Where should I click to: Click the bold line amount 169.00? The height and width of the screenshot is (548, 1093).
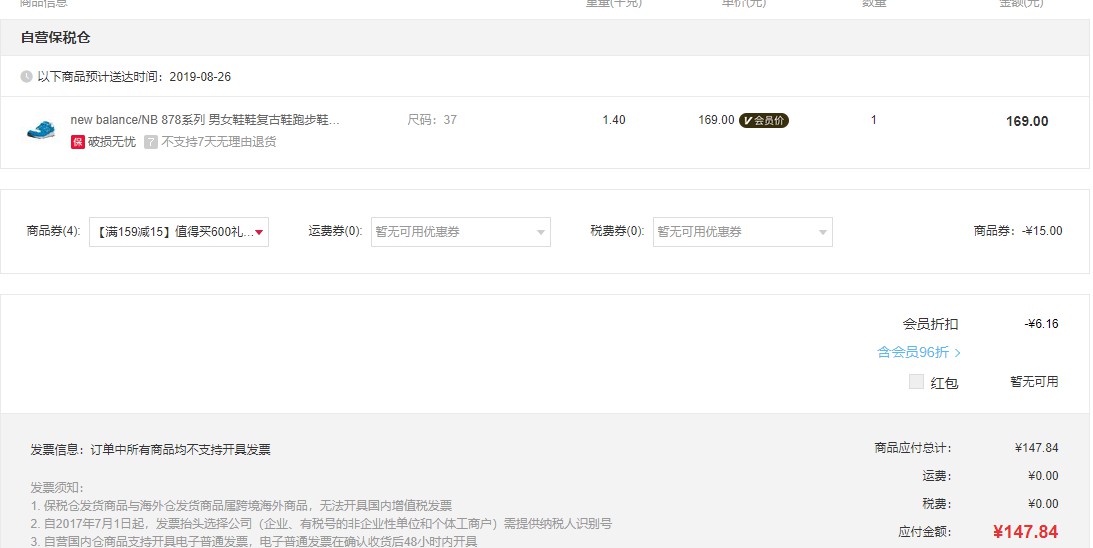[x=1027, y=121]
